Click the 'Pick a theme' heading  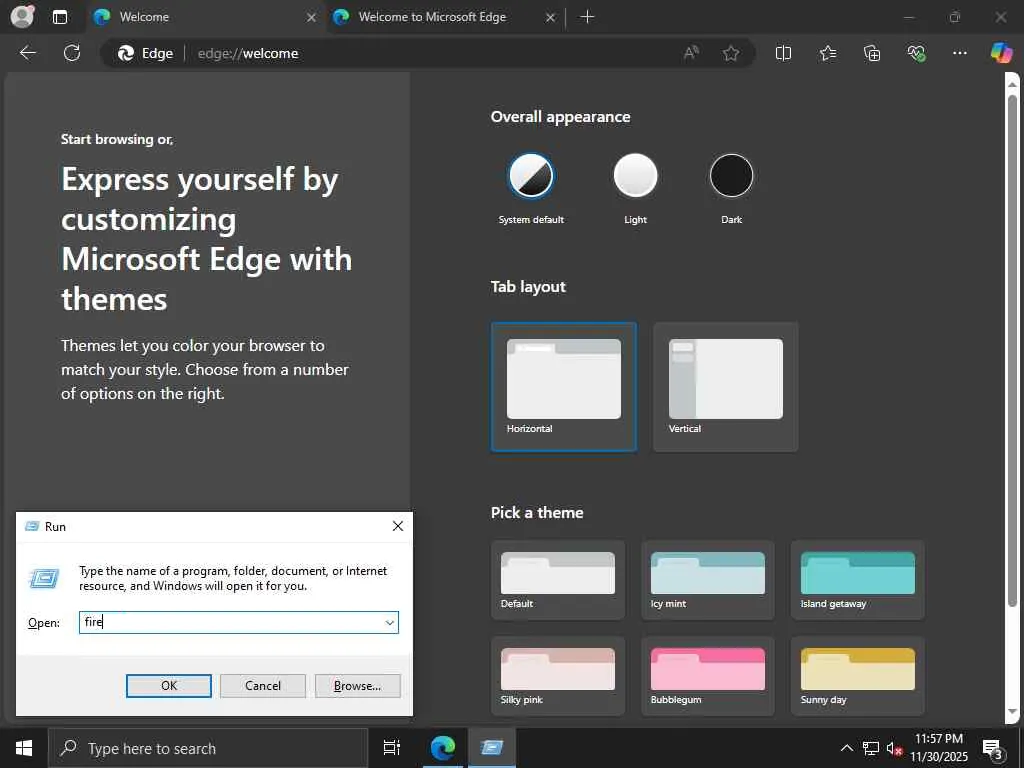[x=537, y=513]
